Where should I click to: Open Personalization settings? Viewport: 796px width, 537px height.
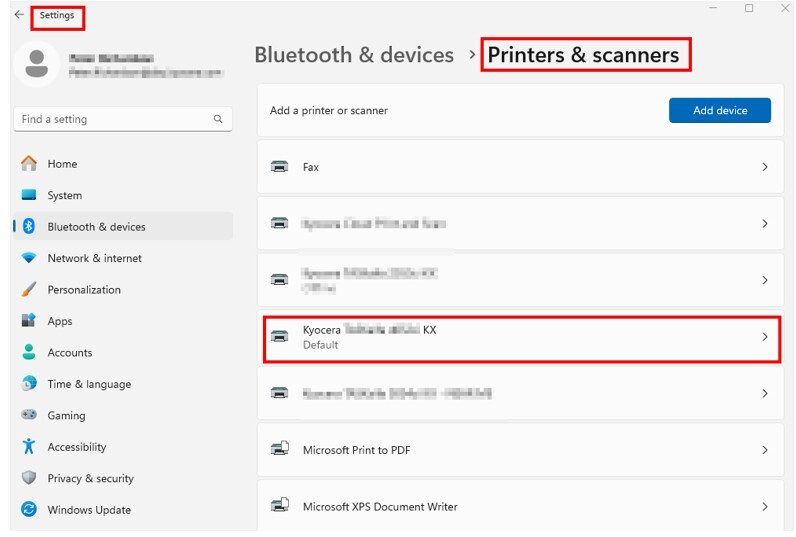click(x=123, y=289)
